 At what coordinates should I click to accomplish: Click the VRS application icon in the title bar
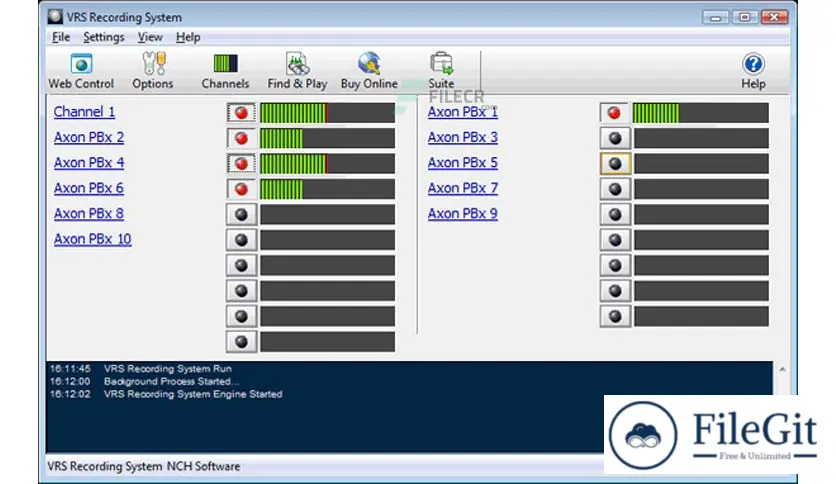55,17
